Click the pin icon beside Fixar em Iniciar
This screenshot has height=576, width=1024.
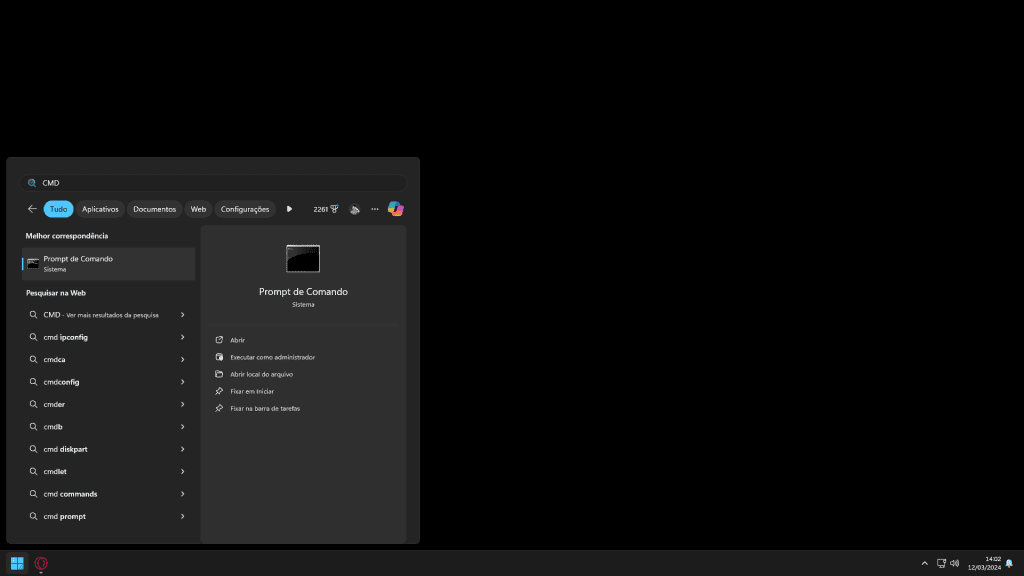[x=219, y=391]
